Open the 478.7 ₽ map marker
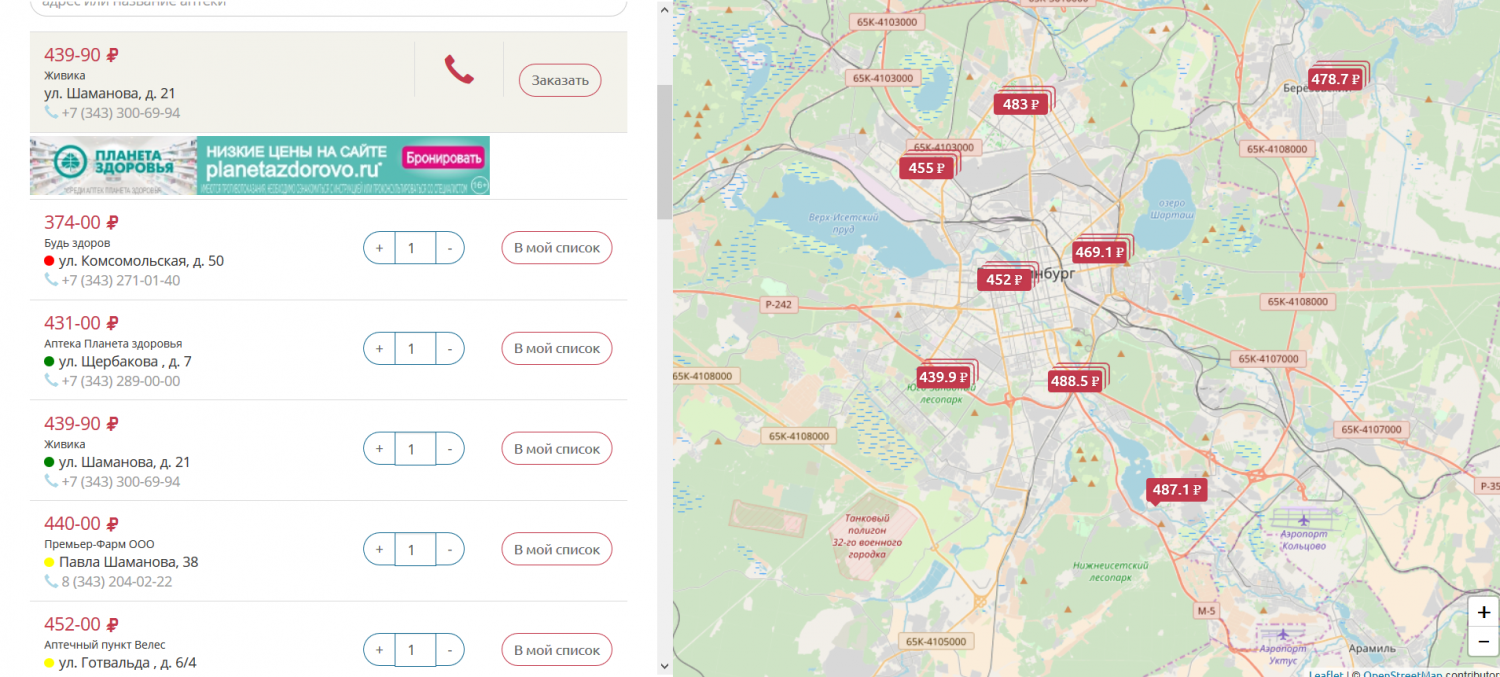 click(1335, 79)
